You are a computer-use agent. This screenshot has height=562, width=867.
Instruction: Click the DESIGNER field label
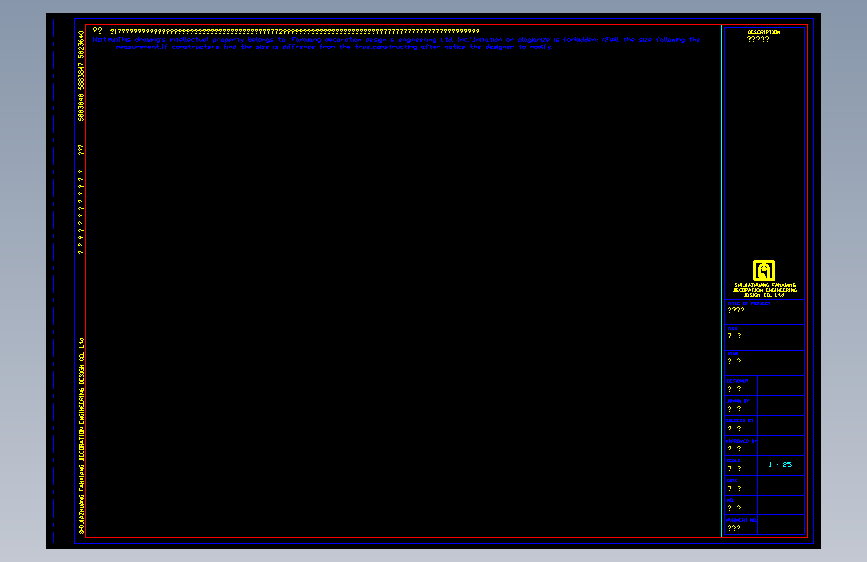pos(738,381)
